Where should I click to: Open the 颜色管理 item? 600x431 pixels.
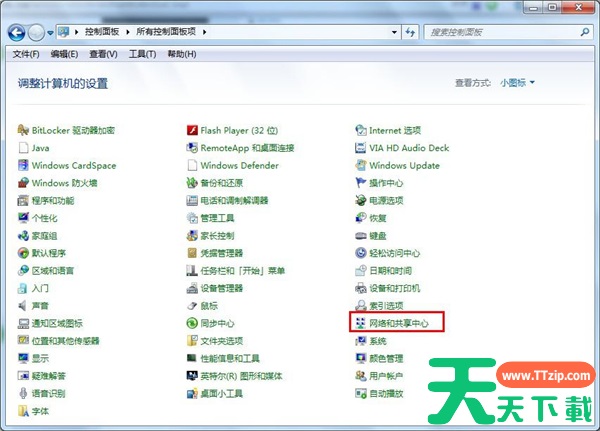[x=386, y=358]
